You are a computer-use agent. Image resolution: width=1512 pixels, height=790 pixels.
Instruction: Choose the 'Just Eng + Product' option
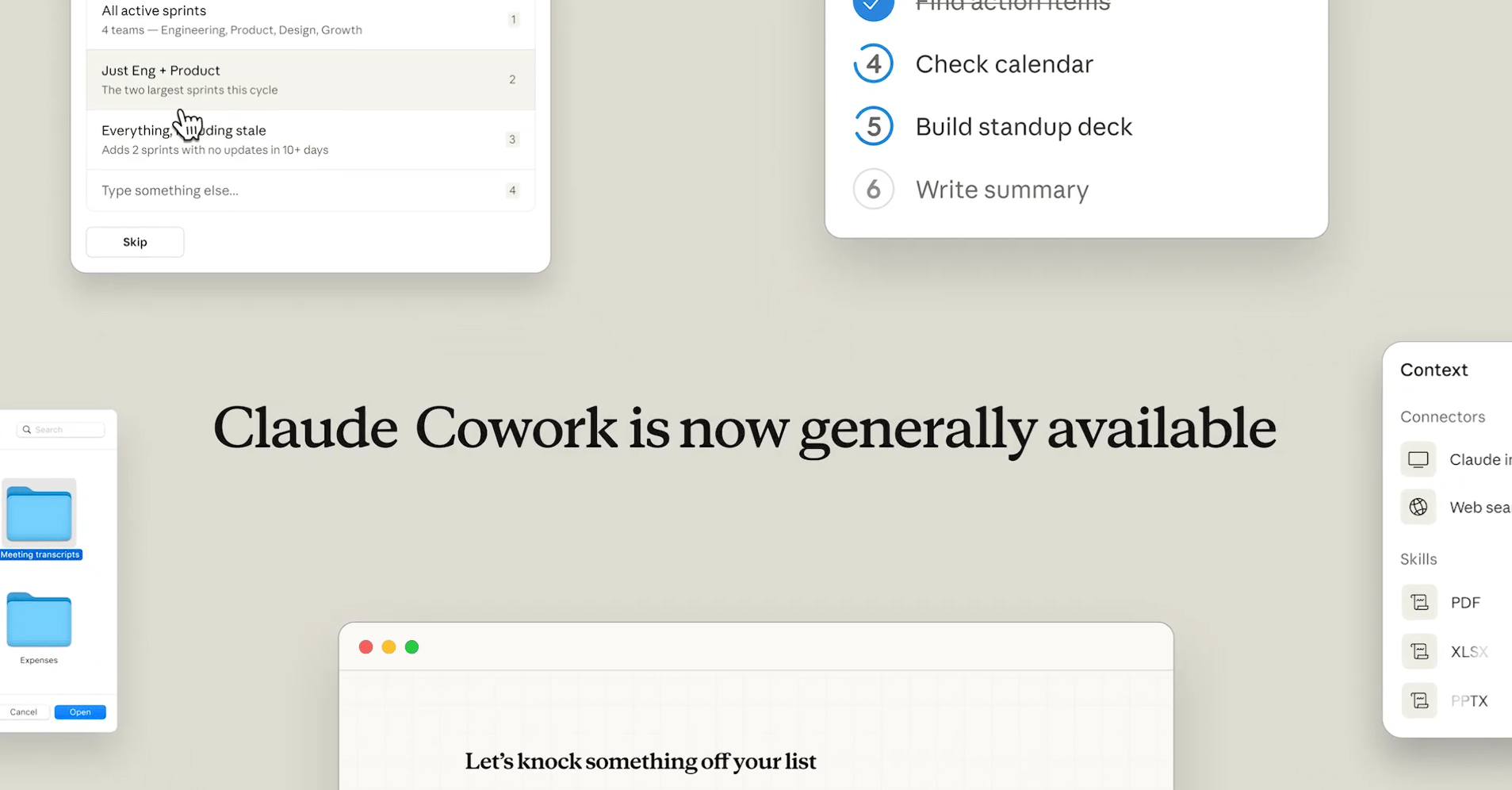pyautogui.click(x=310, y=79)
